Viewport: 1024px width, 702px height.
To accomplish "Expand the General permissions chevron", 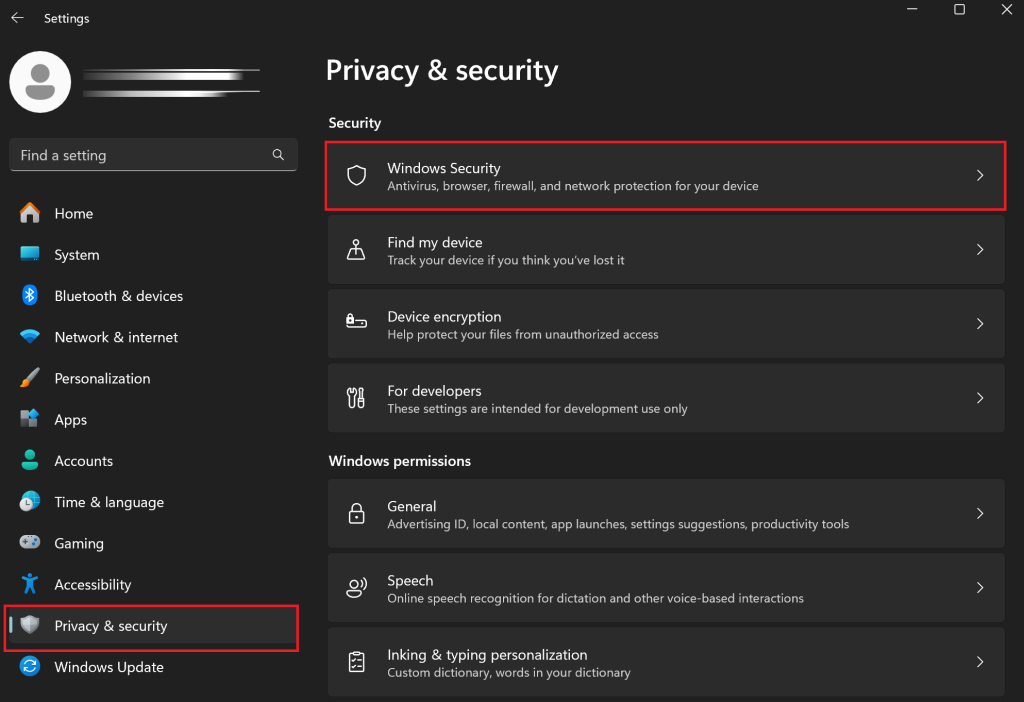I will click(980, 513).
